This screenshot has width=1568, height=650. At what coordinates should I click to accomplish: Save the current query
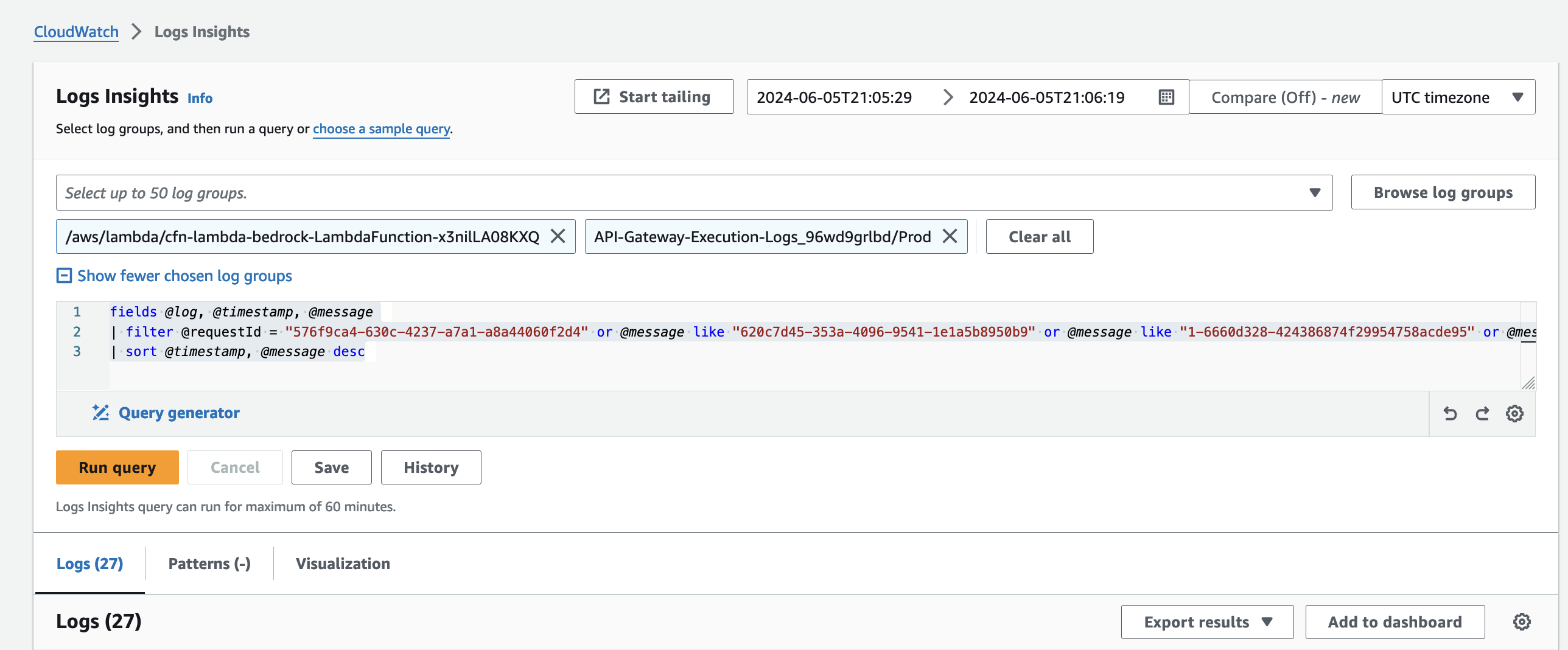[332, 467]
